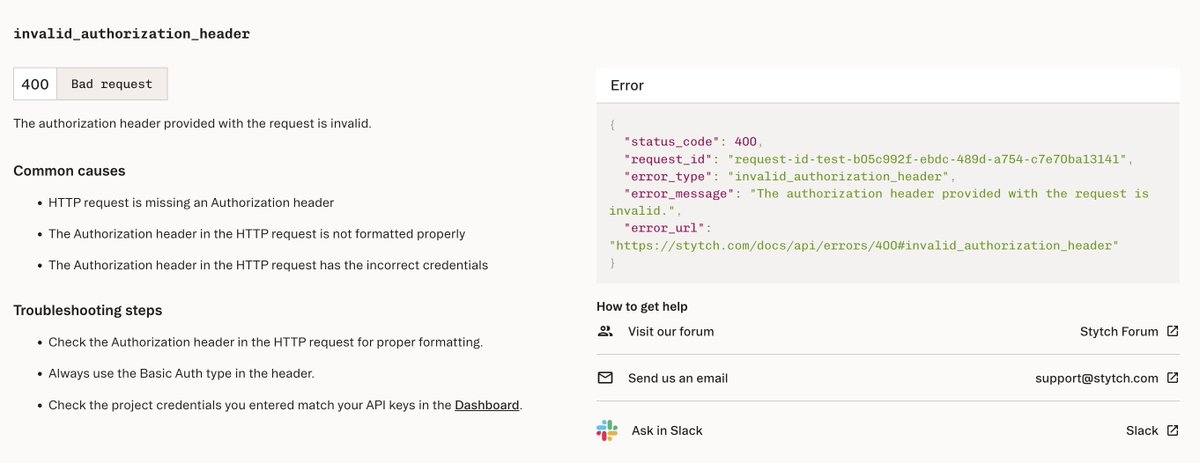Click the email envelope icon
The width and height of the screenshot is (1200, 463).
pyautogui.click(x=605, y=378)
